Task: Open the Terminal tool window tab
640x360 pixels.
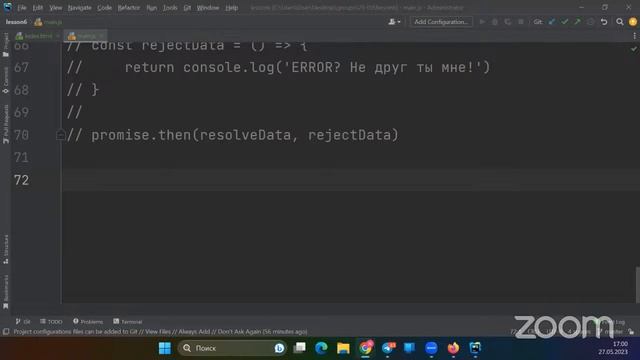Action: point(128,322)
